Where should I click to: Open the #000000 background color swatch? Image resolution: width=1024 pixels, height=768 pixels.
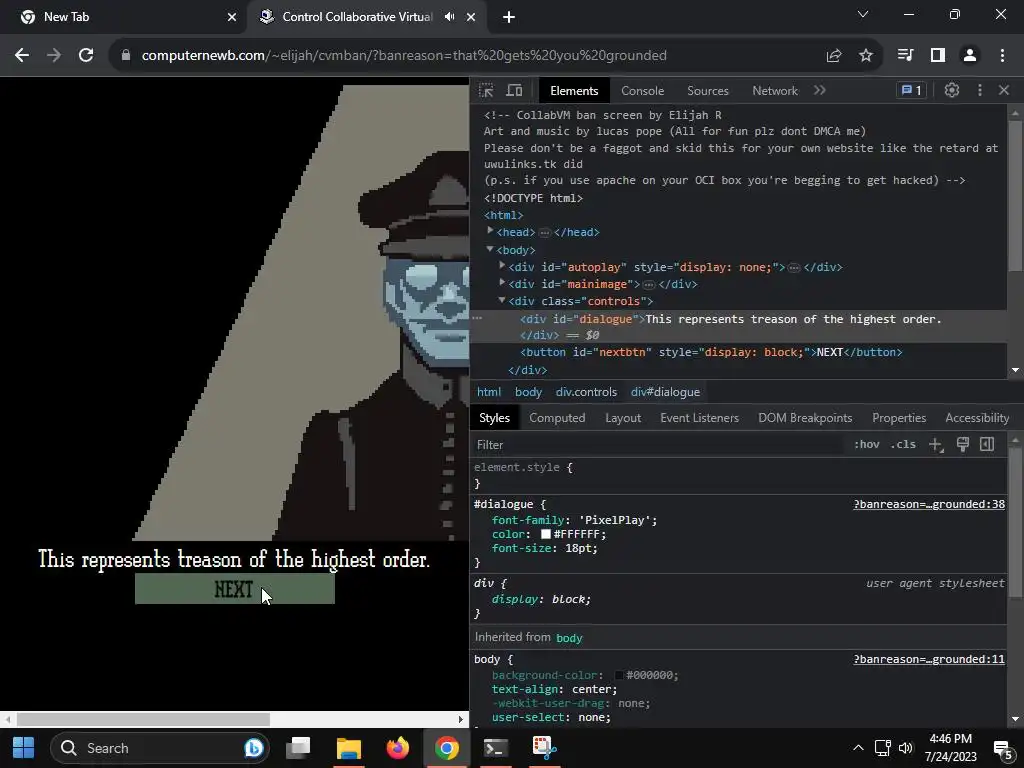[x=618, y=675]
